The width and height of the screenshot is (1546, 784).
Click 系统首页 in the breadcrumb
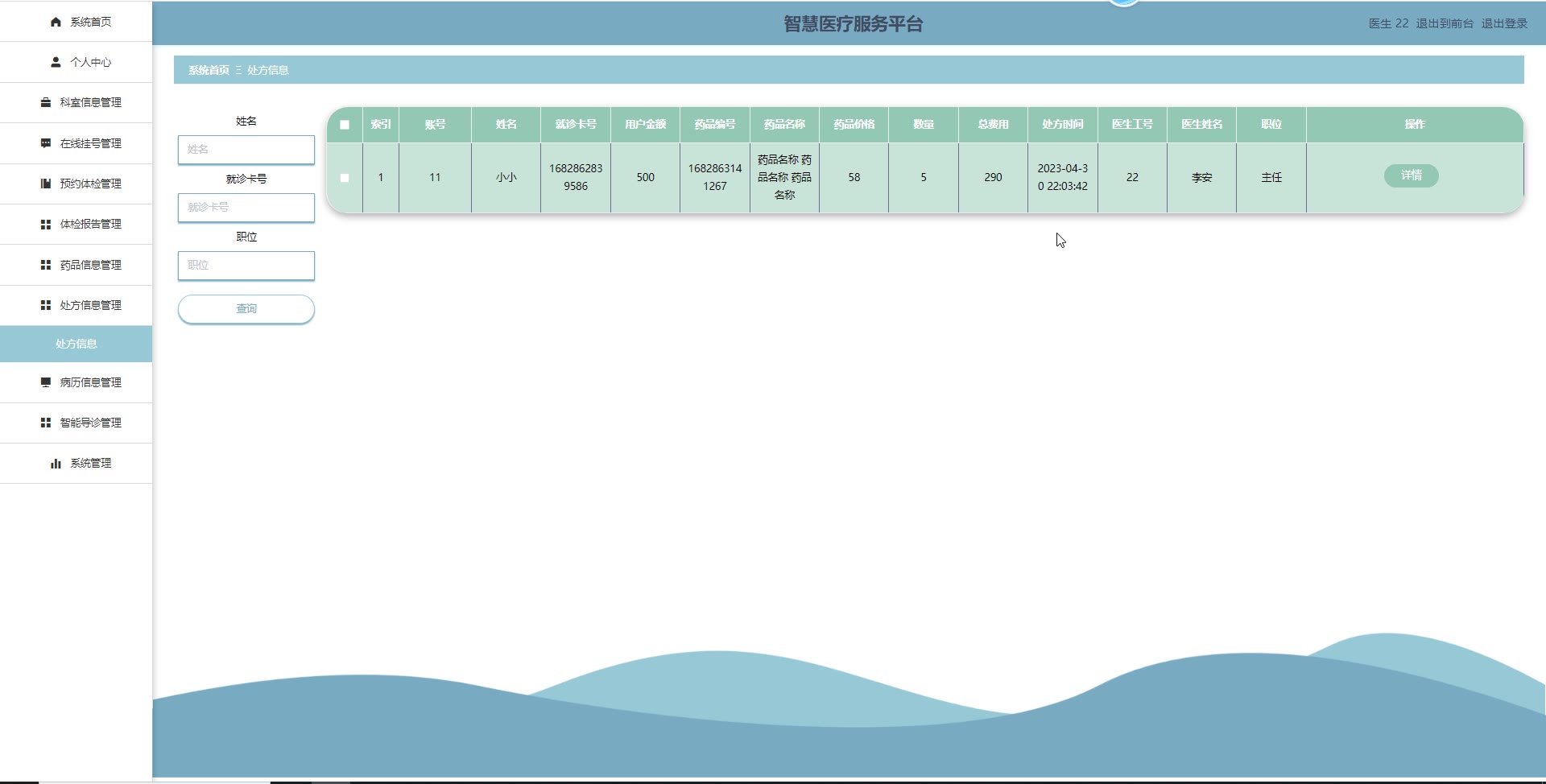coord(209,70)
